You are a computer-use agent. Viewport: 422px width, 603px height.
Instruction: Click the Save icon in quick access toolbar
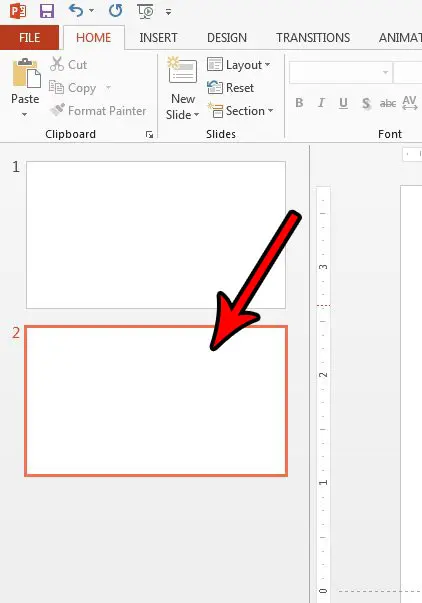(x=47, y=11)
